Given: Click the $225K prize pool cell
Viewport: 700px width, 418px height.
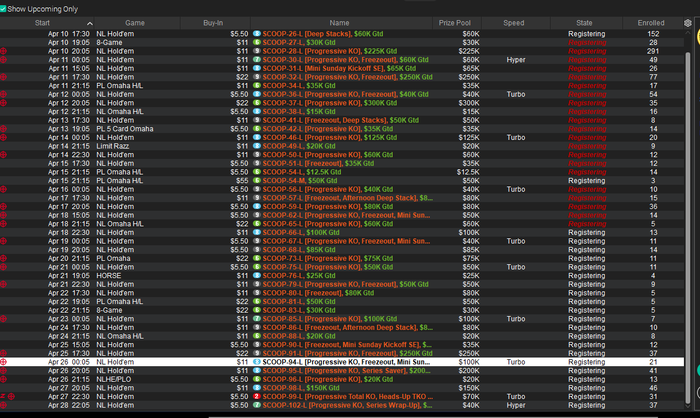Looking at the screenshot, I should (469, 51).
